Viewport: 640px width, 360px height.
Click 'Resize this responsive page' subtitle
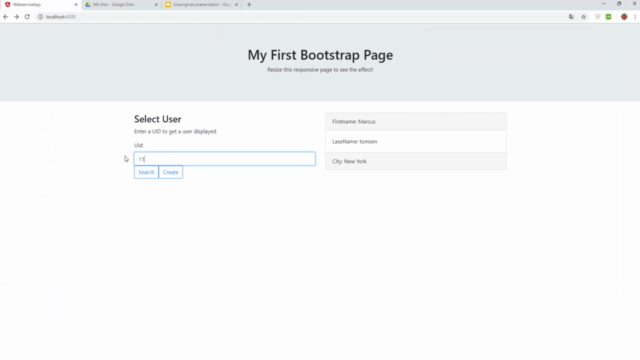point(320,70)
